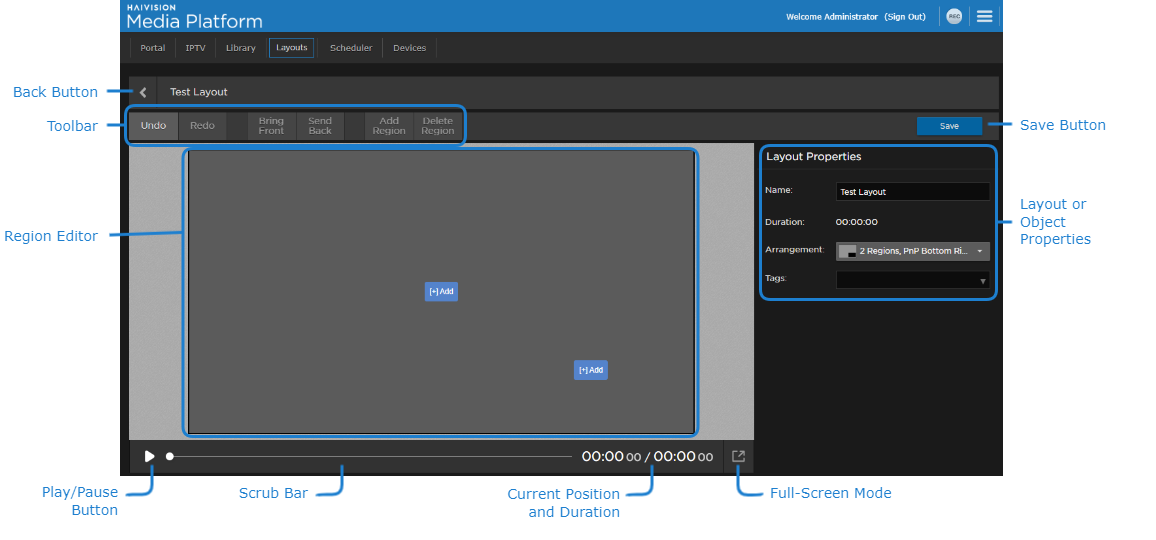
Task: Click the REC round icon in header
Action: (x=954, y=16)
